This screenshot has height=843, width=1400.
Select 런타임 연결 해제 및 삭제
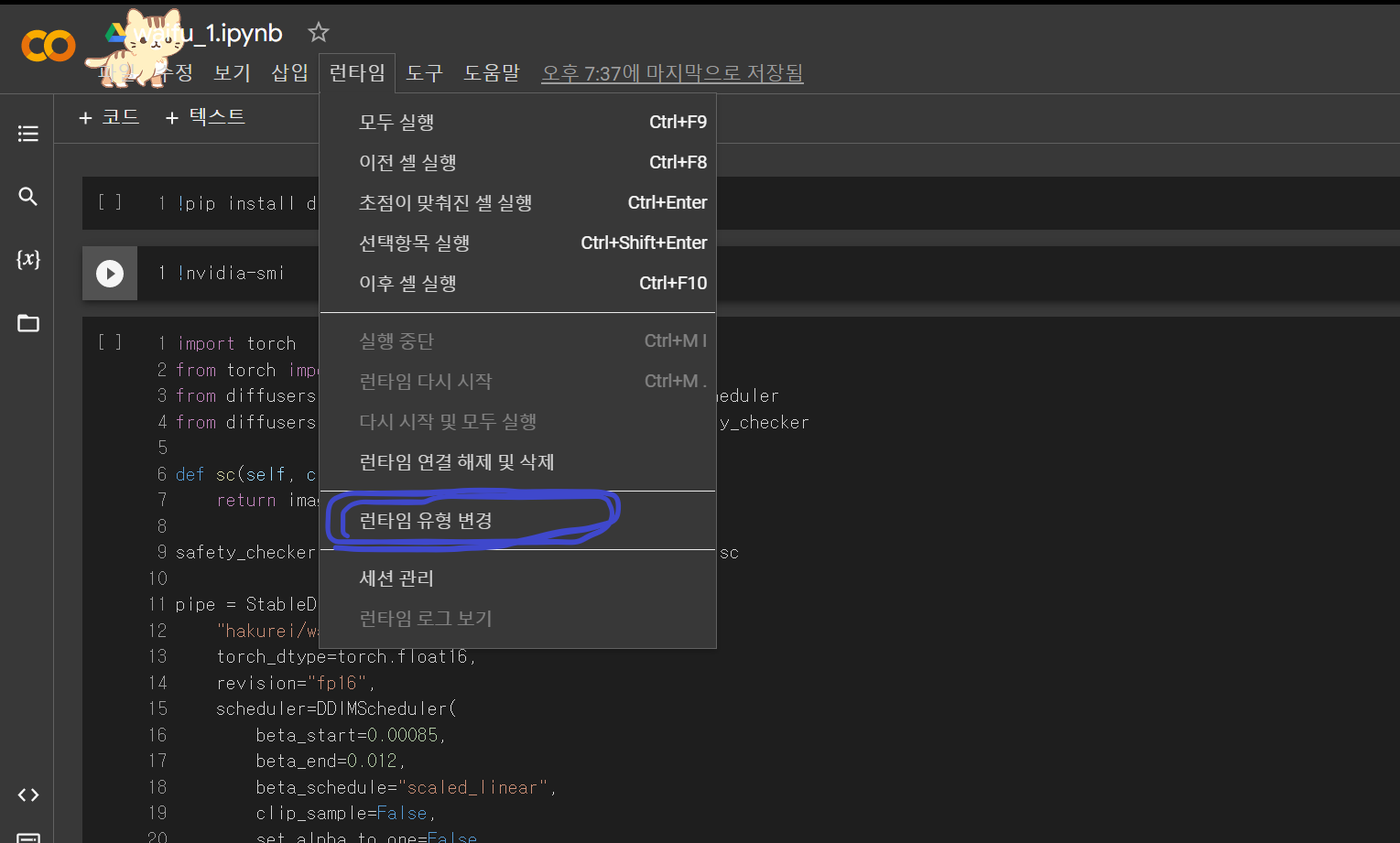click(x=456, y=462)
